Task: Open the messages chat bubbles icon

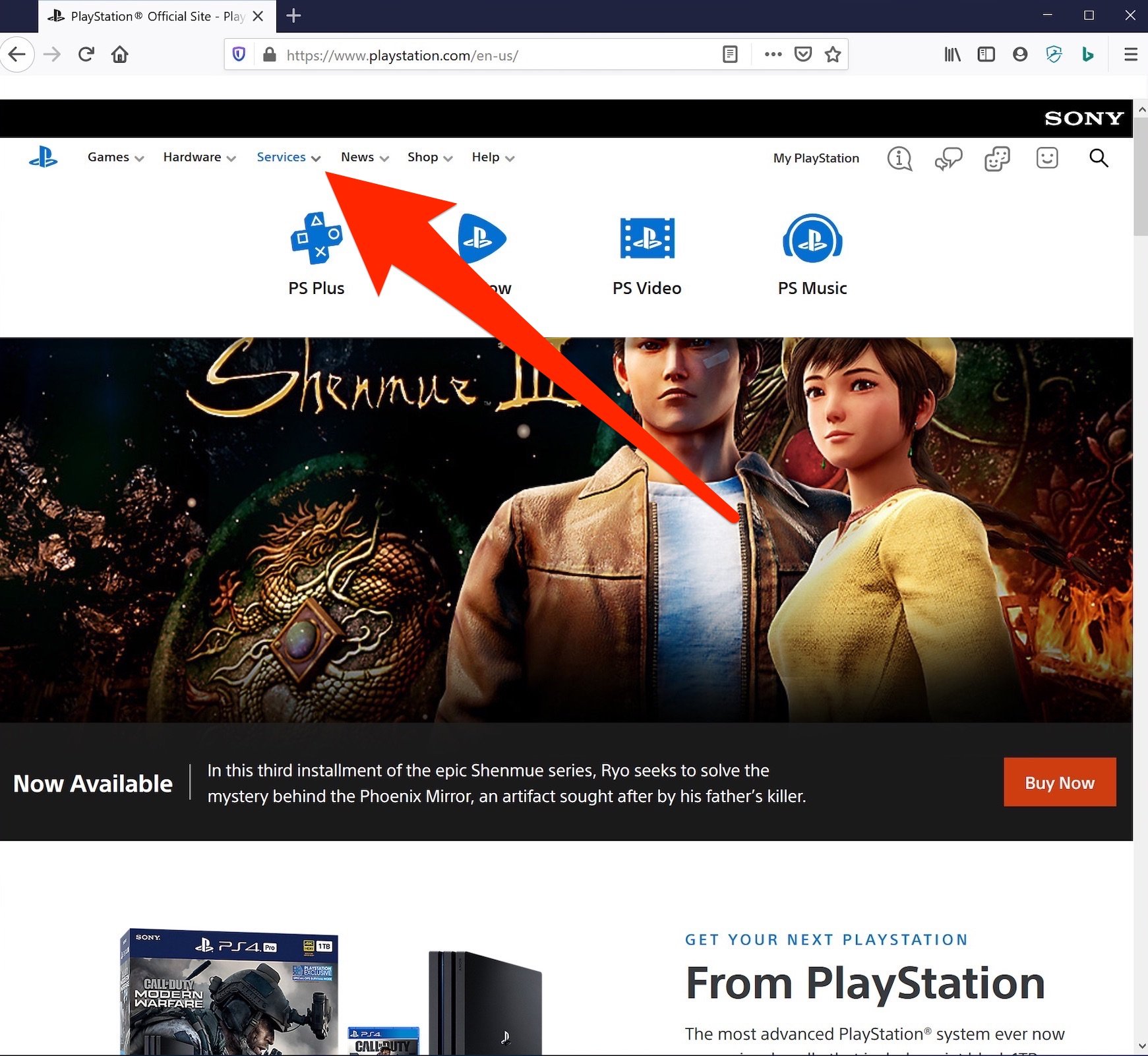Action: (948, 158)
